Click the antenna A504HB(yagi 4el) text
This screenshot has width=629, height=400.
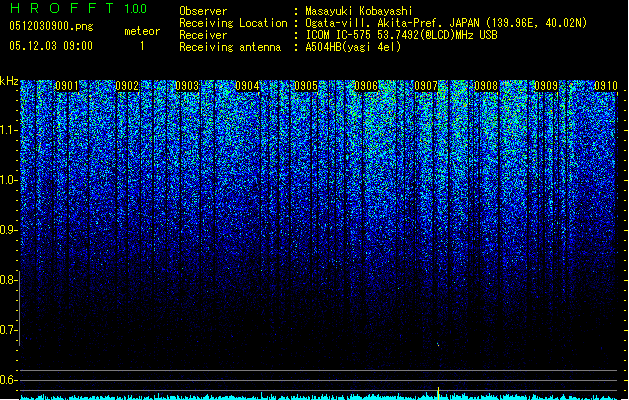pyautogui.click(x=353, y=47)
